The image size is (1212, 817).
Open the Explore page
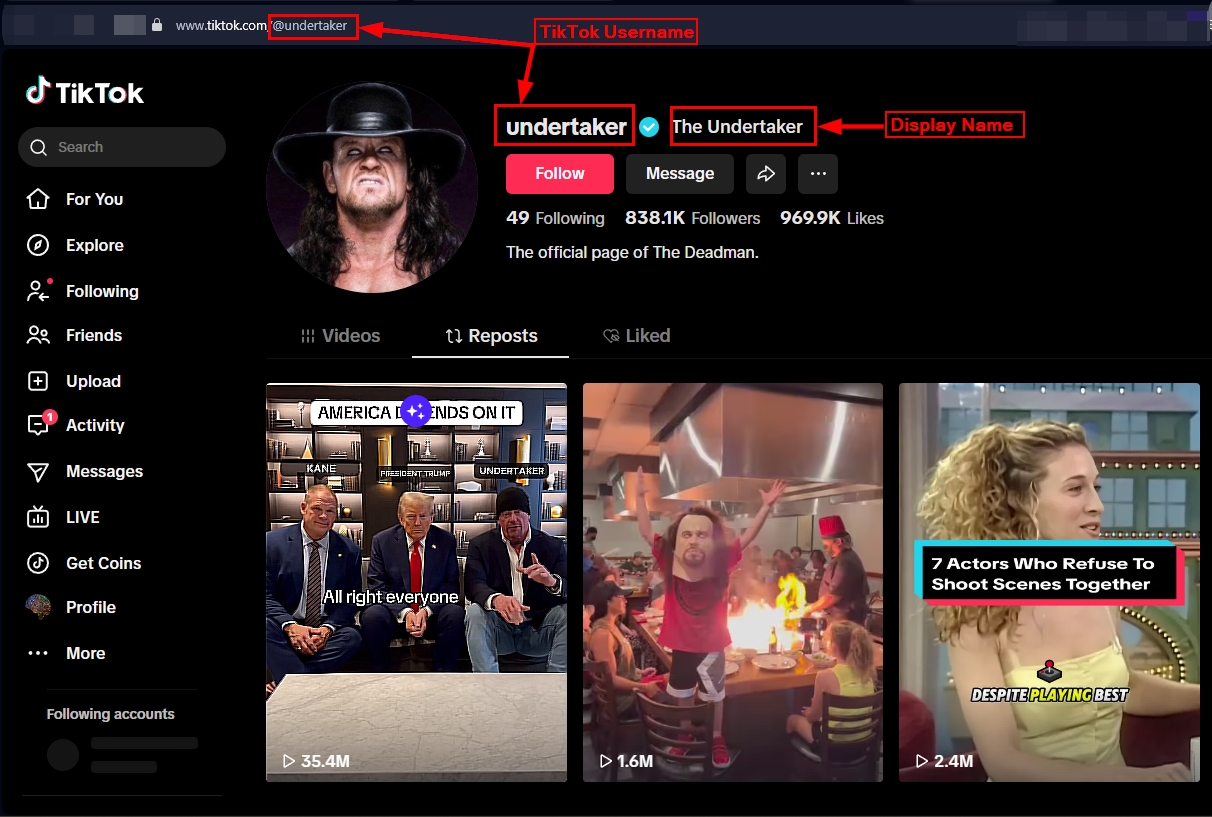(95, 245)
